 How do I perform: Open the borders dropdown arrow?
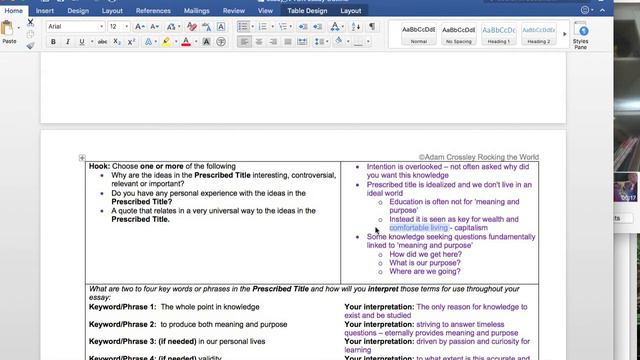pos(368,42)
